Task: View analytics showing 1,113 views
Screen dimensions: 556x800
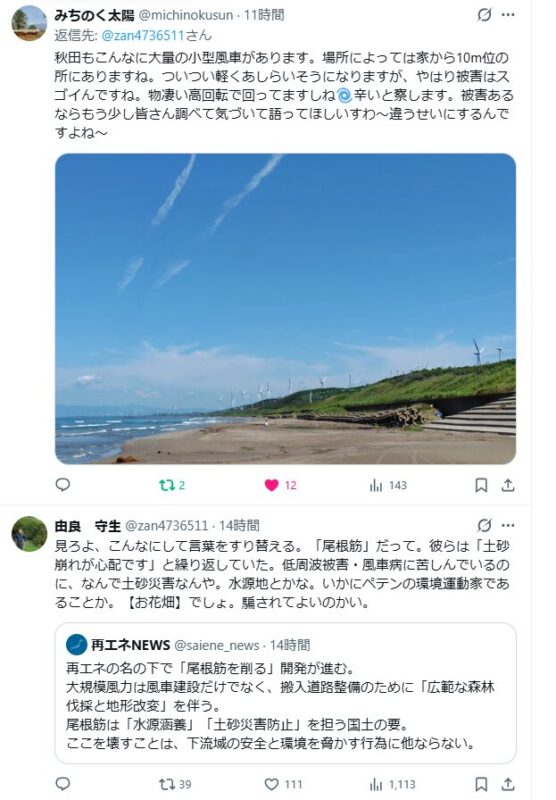Action: point(392,784)
